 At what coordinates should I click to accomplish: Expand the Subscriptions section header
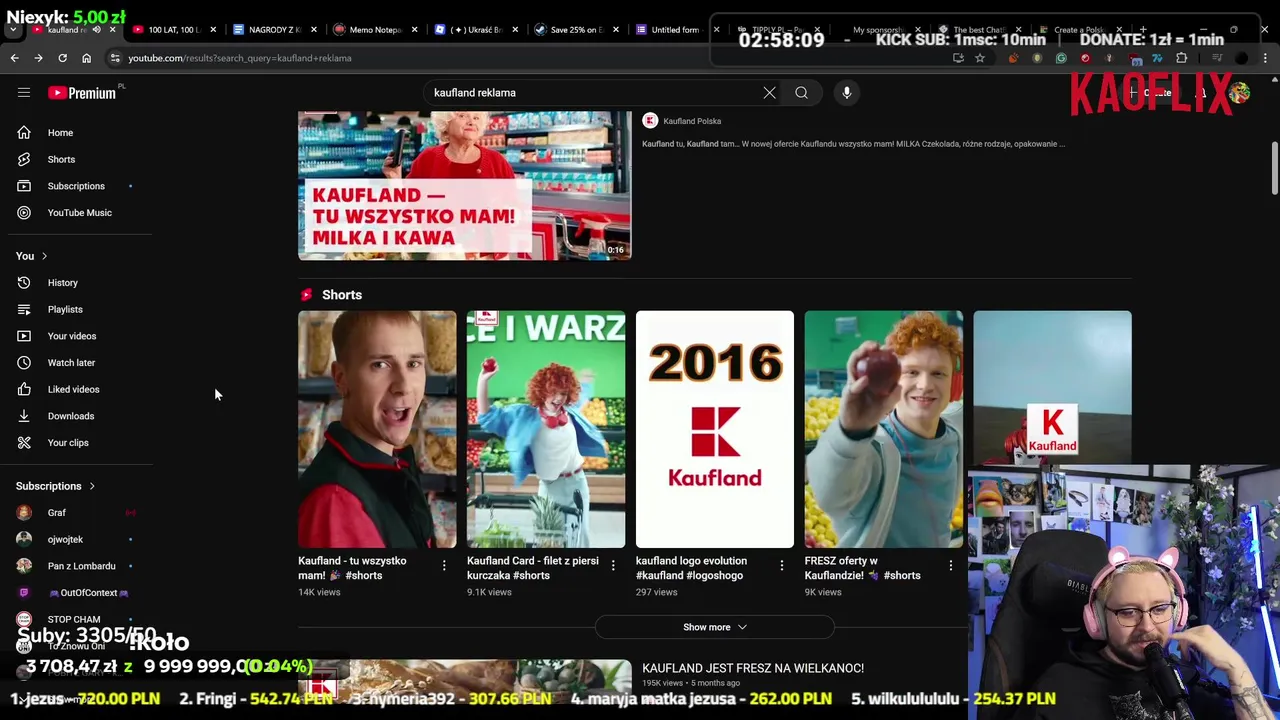click(x=55, y=486)
